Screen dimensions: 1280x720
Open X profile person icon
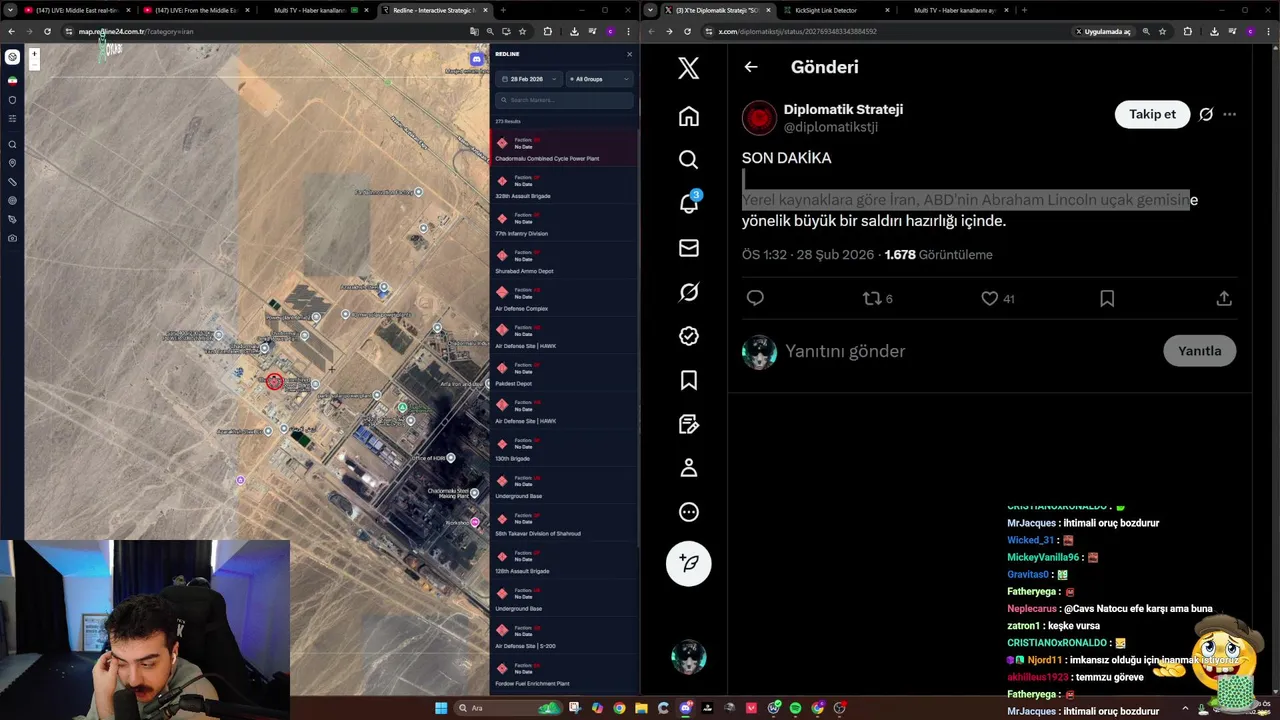point(688,468)
